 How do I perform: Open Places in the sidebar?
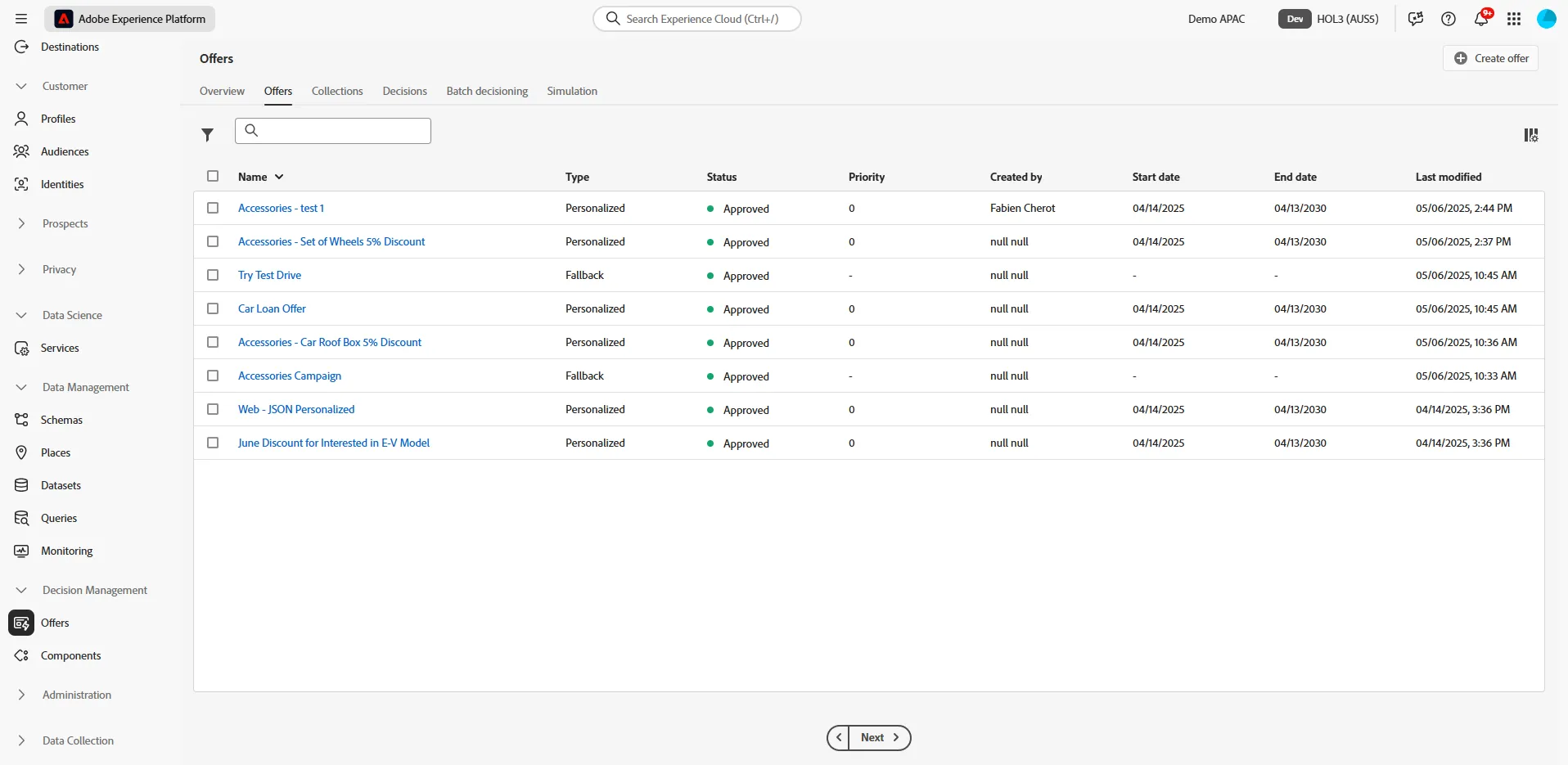pyautogui.click(x=56, y=452)
